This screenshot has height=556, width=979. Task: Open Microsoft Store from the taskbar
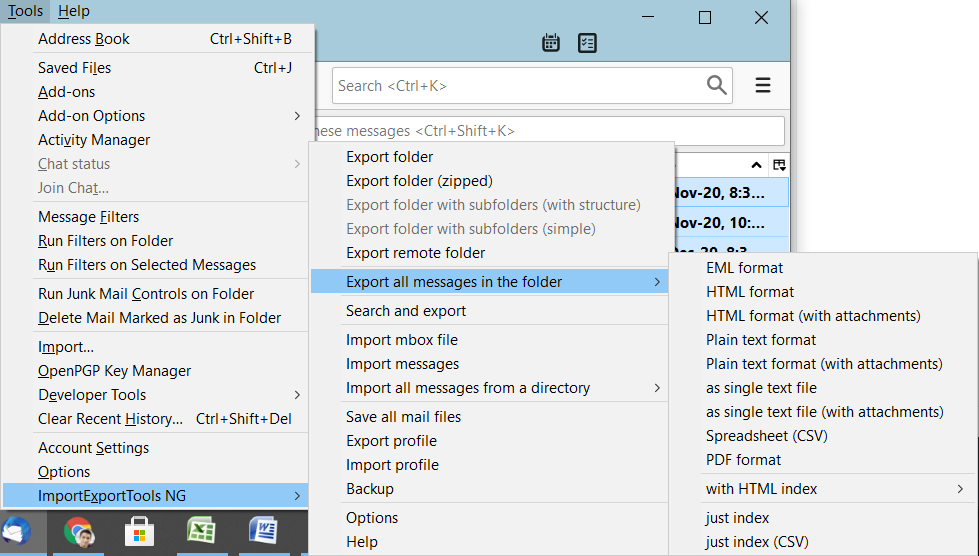click(x=139, y=534)
